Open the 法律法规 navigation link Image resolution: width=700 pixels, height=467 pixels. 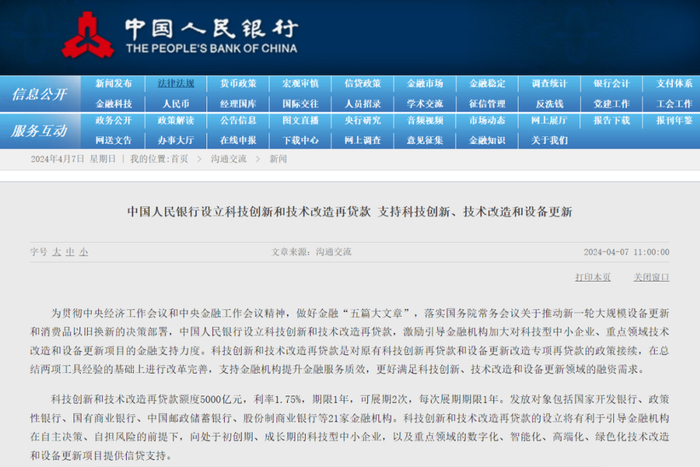176,83
